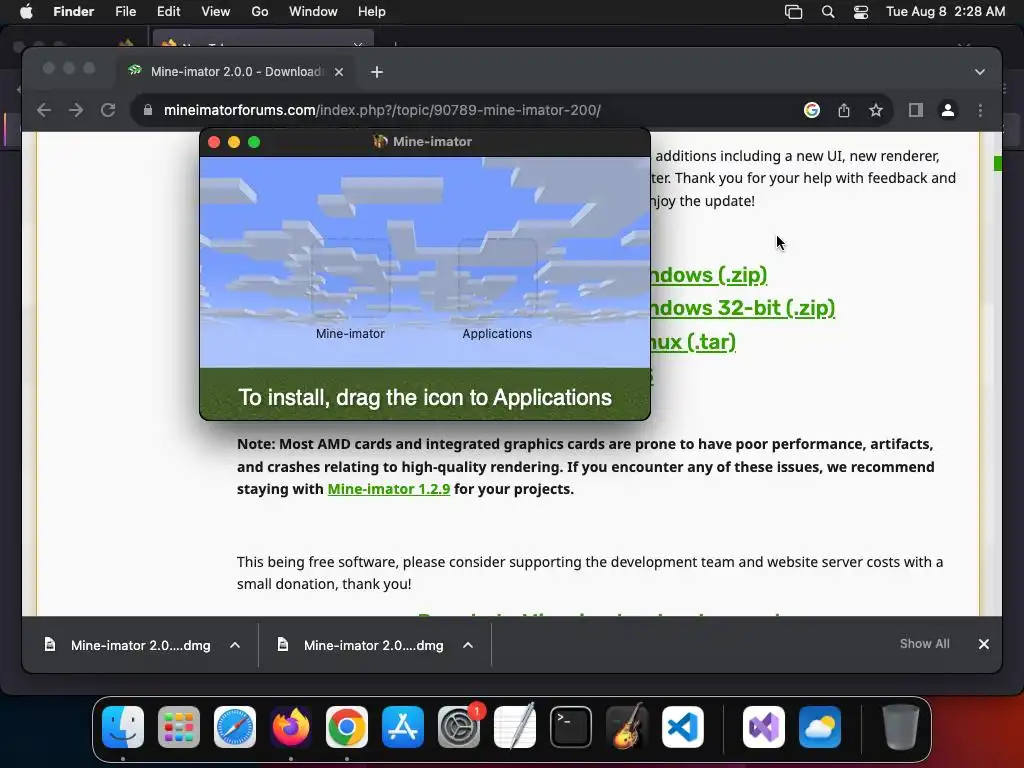
Task: Open TextEdit from the dock
Action: coord(515,727)
